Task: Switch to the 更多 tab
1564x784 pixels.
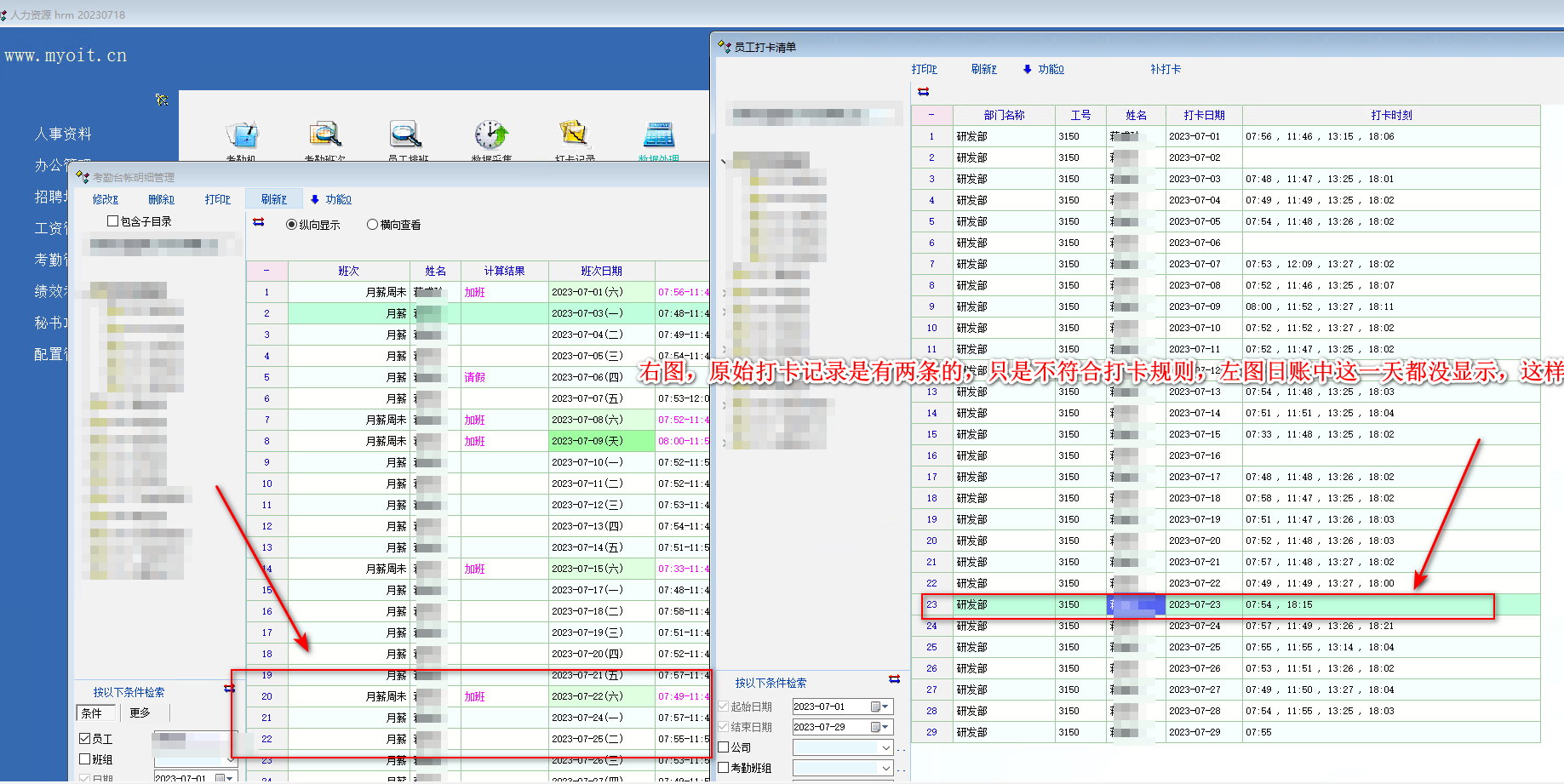Action: 140,713
